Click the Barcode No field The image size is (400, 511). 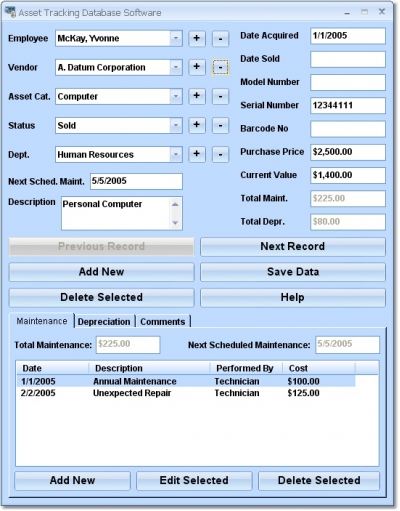(x=348, y=129)
